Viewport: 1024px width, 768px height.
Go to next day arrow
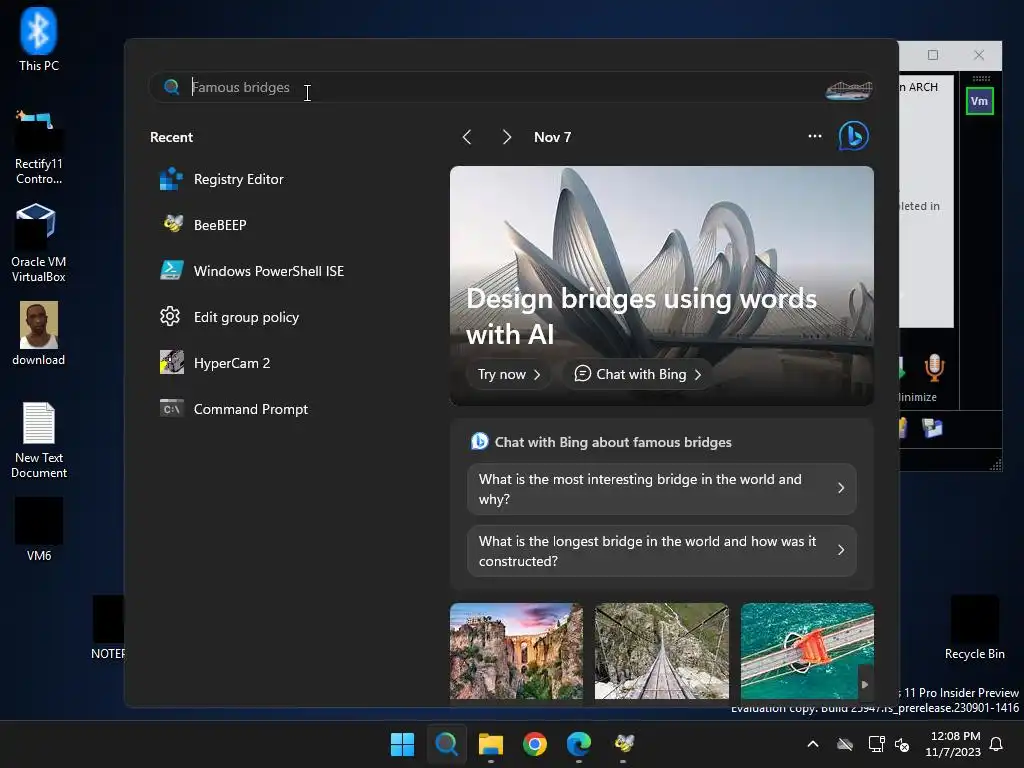coord(506,137)
